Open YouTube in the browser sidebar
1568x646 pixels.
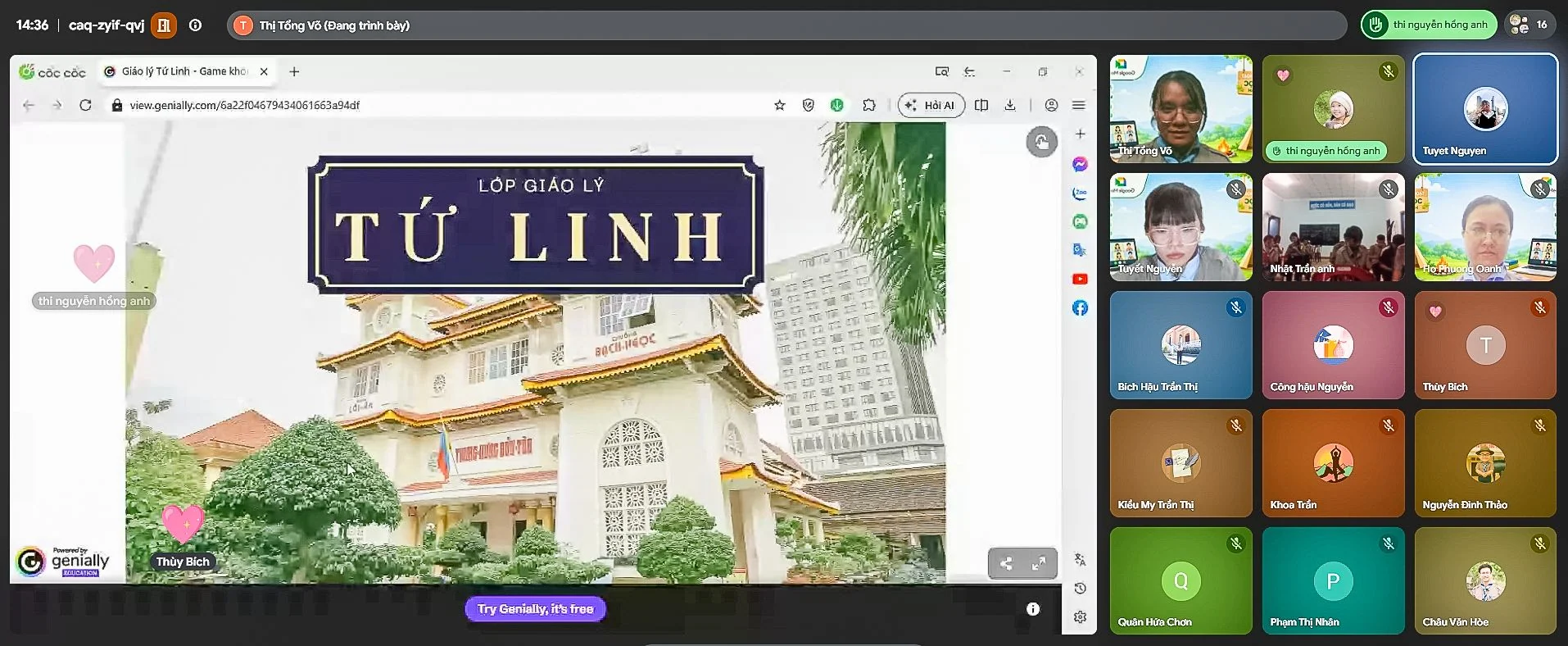[x=1080, y=279]
